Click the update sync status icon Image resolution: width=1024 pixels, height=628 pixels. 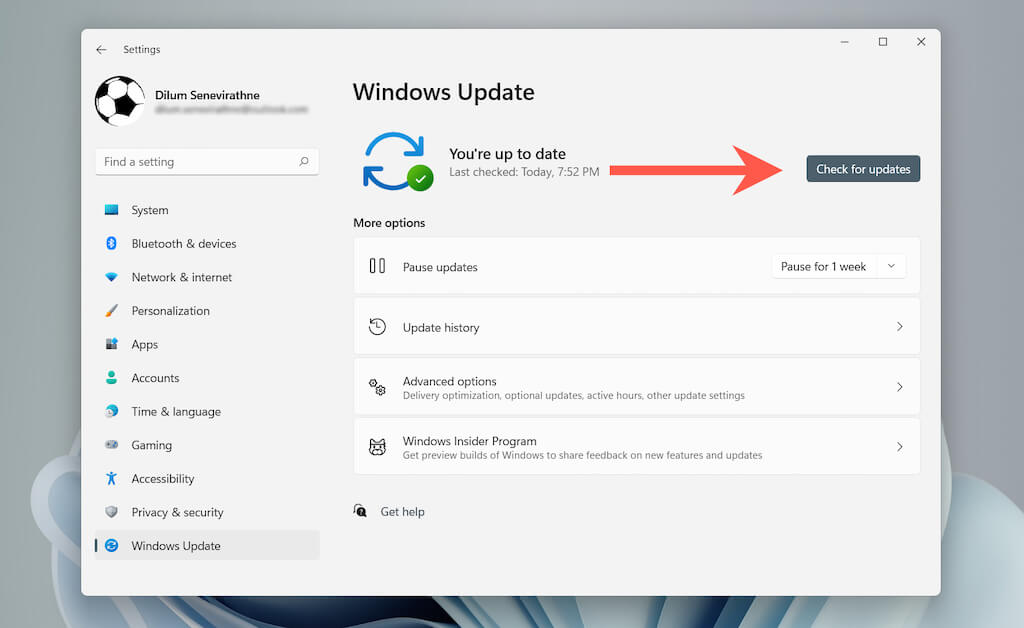coord(397,162)
